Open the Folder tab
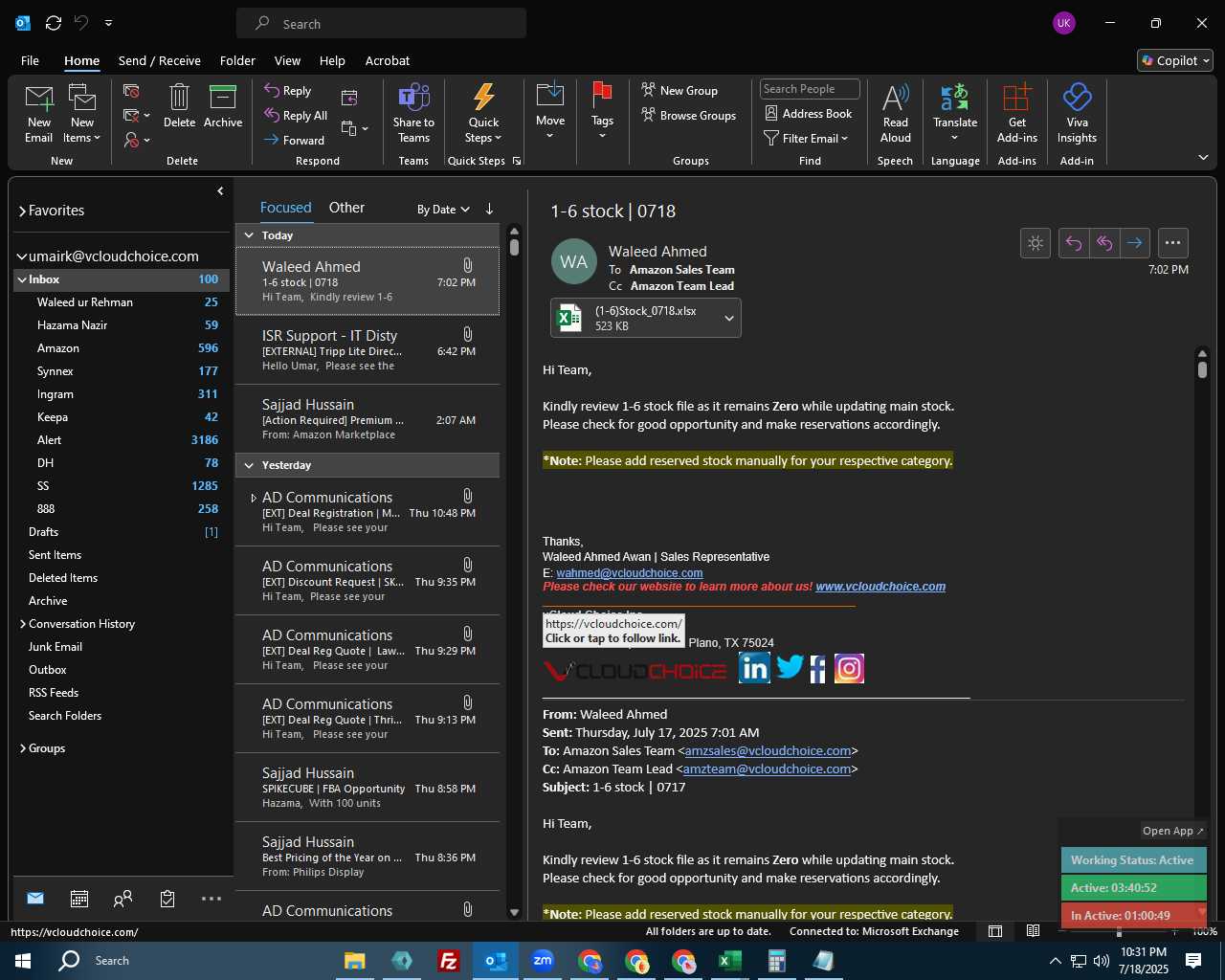Image resolution: width=1225 pixels, height=980 pixels. point(237,60)
